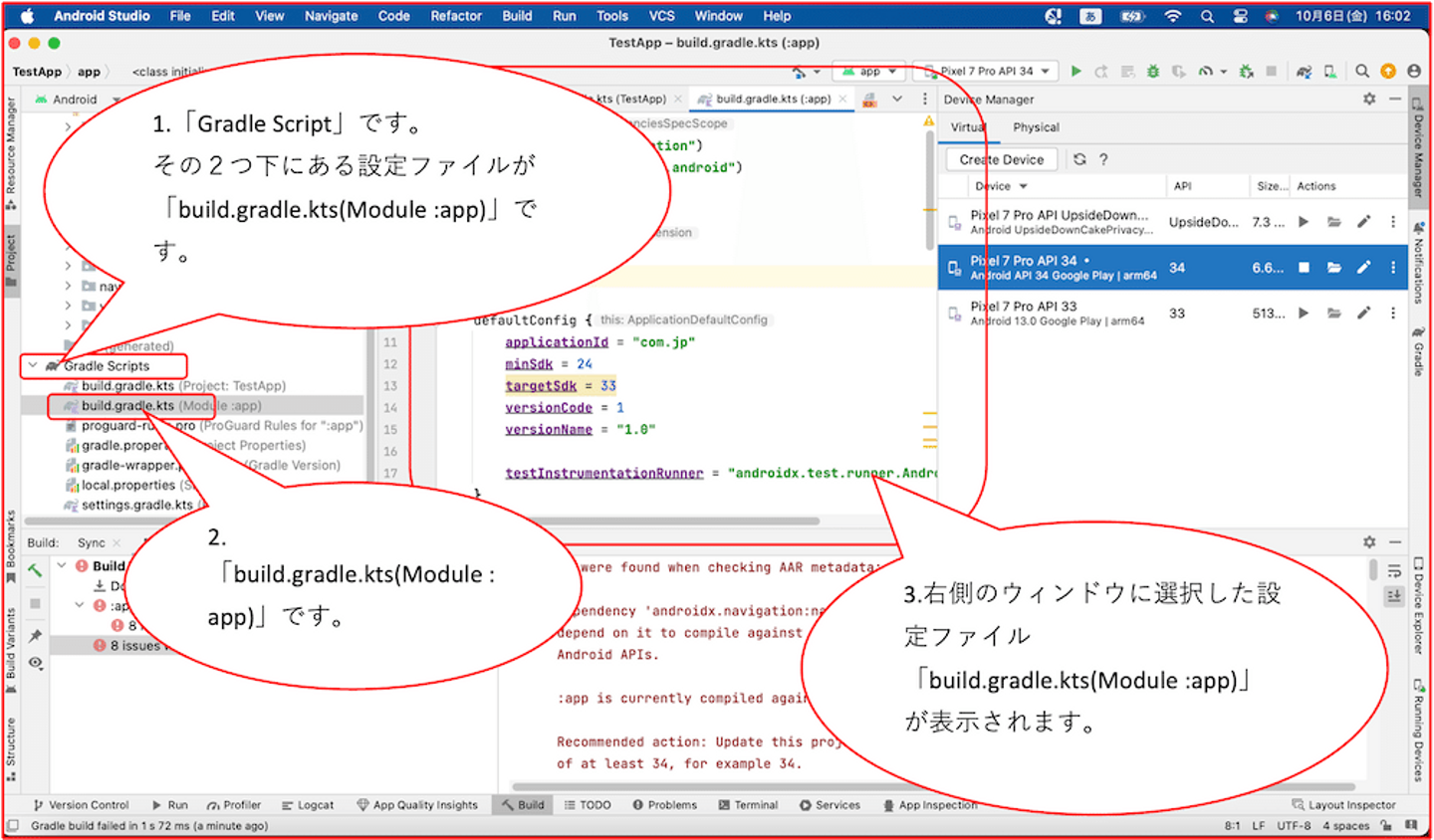Launch the Pixel 7 Pro API UpsideDown emulator
Image resolution: width=1434 pixels, height=840 pixels.
pyautogui.click(x=1304, y=222)
